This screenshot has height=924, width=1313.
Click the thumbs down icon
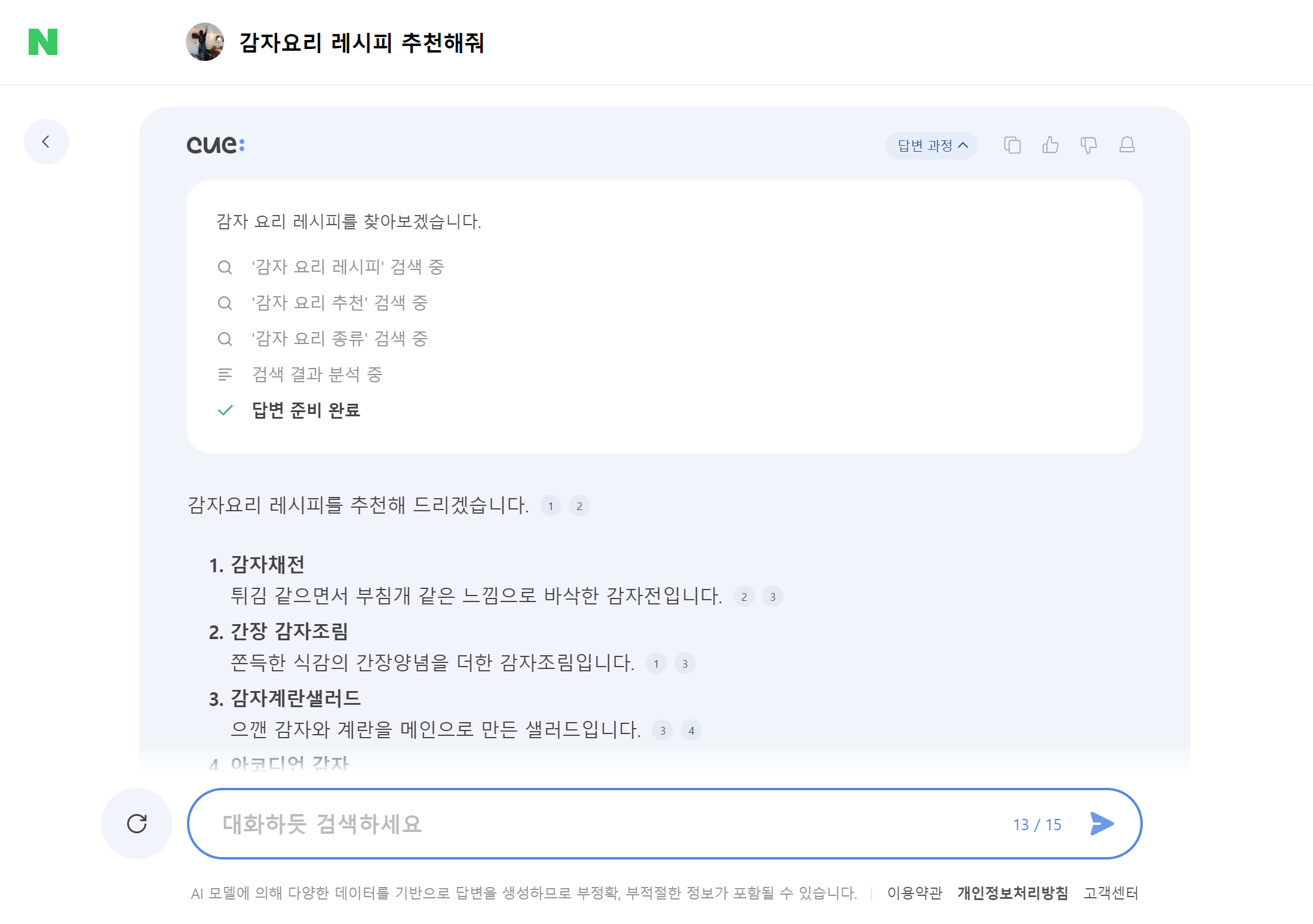[1088, 145]
